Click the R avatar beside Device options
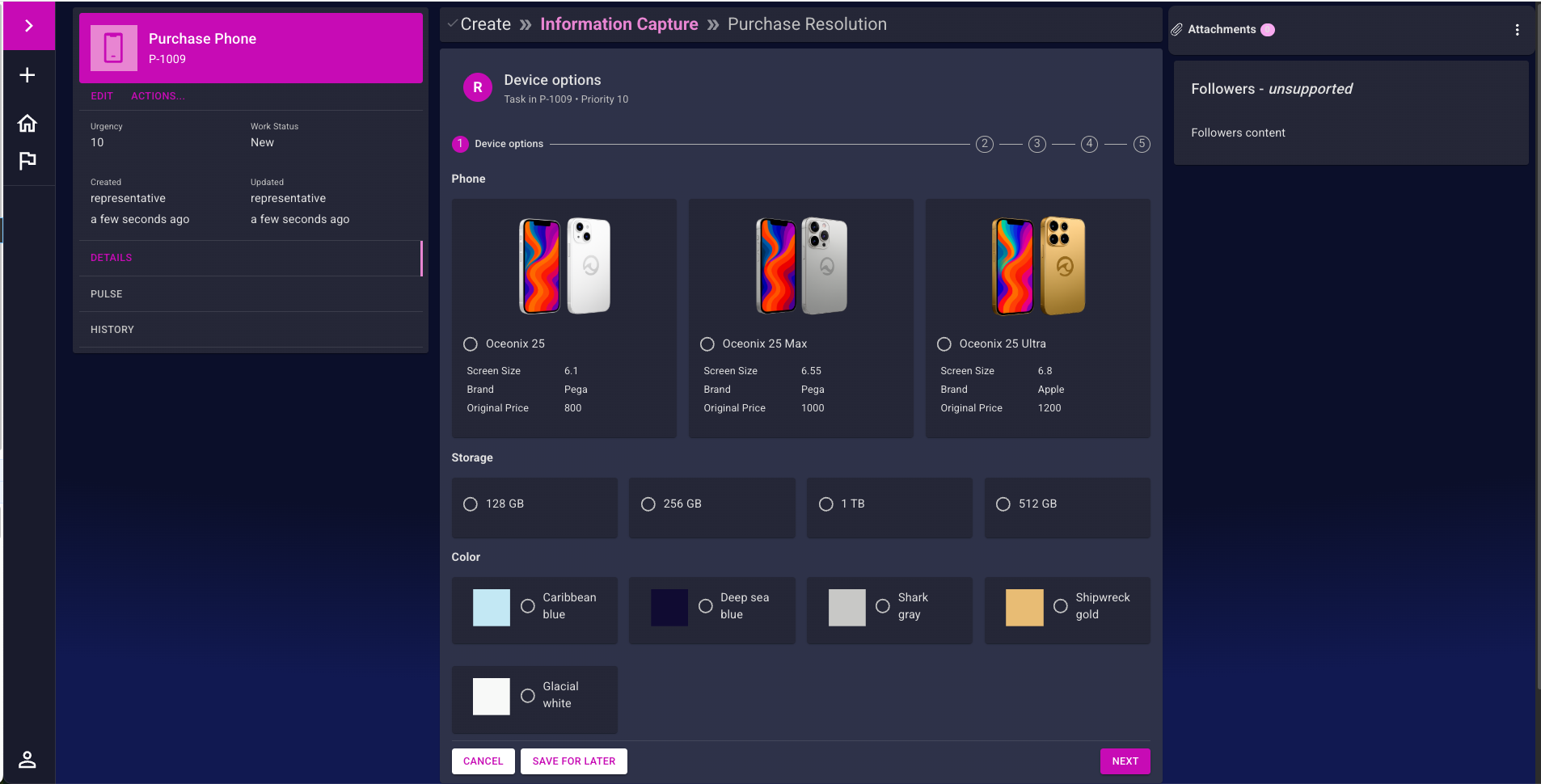The width and height of the screenshot is (1541, 784). point(477,87)
